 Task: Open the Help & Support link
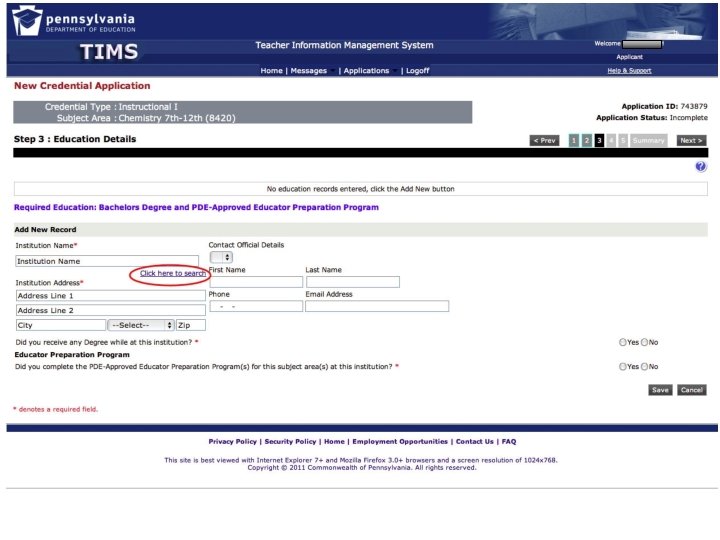[629, 71]
